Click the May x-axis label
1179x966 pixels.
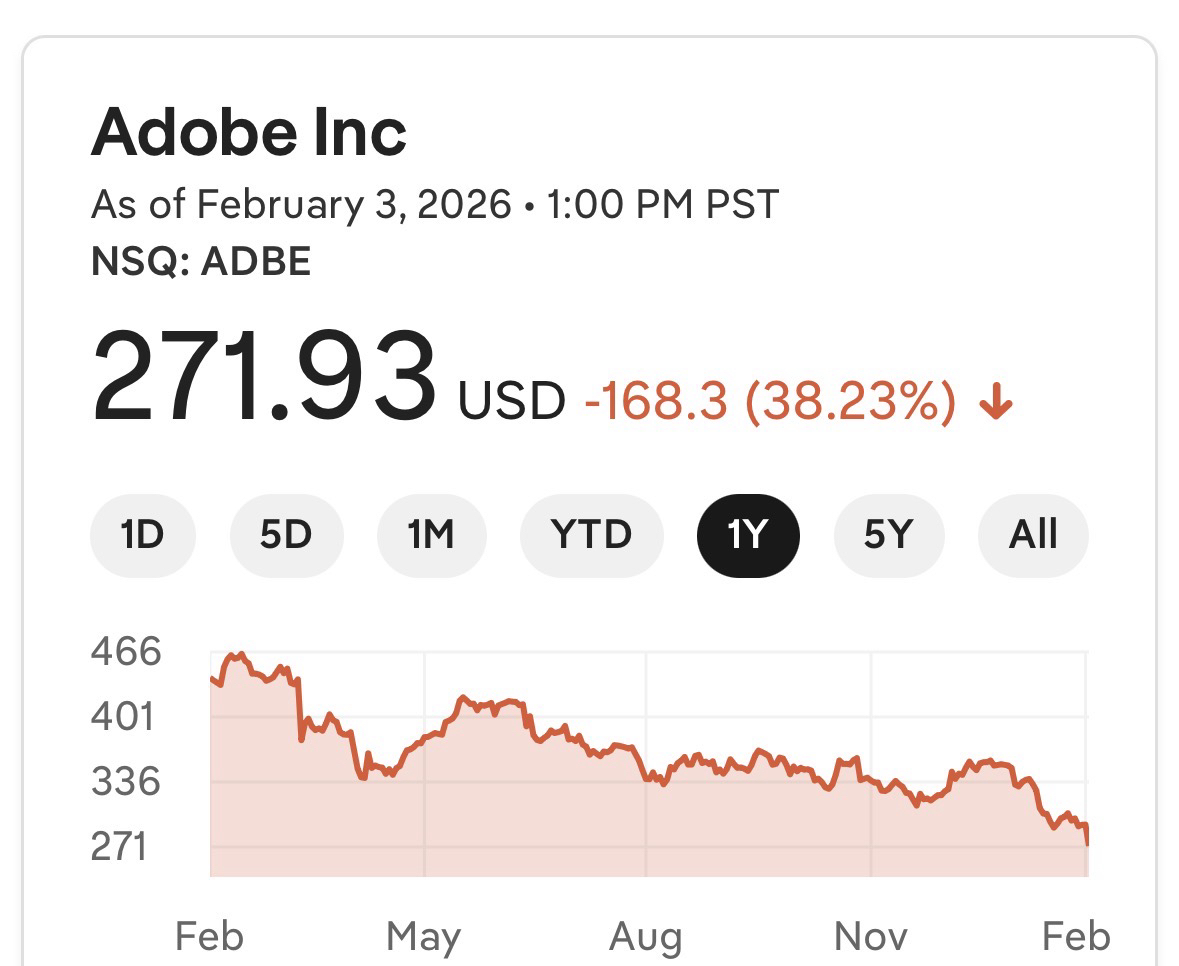pos(423,937)
